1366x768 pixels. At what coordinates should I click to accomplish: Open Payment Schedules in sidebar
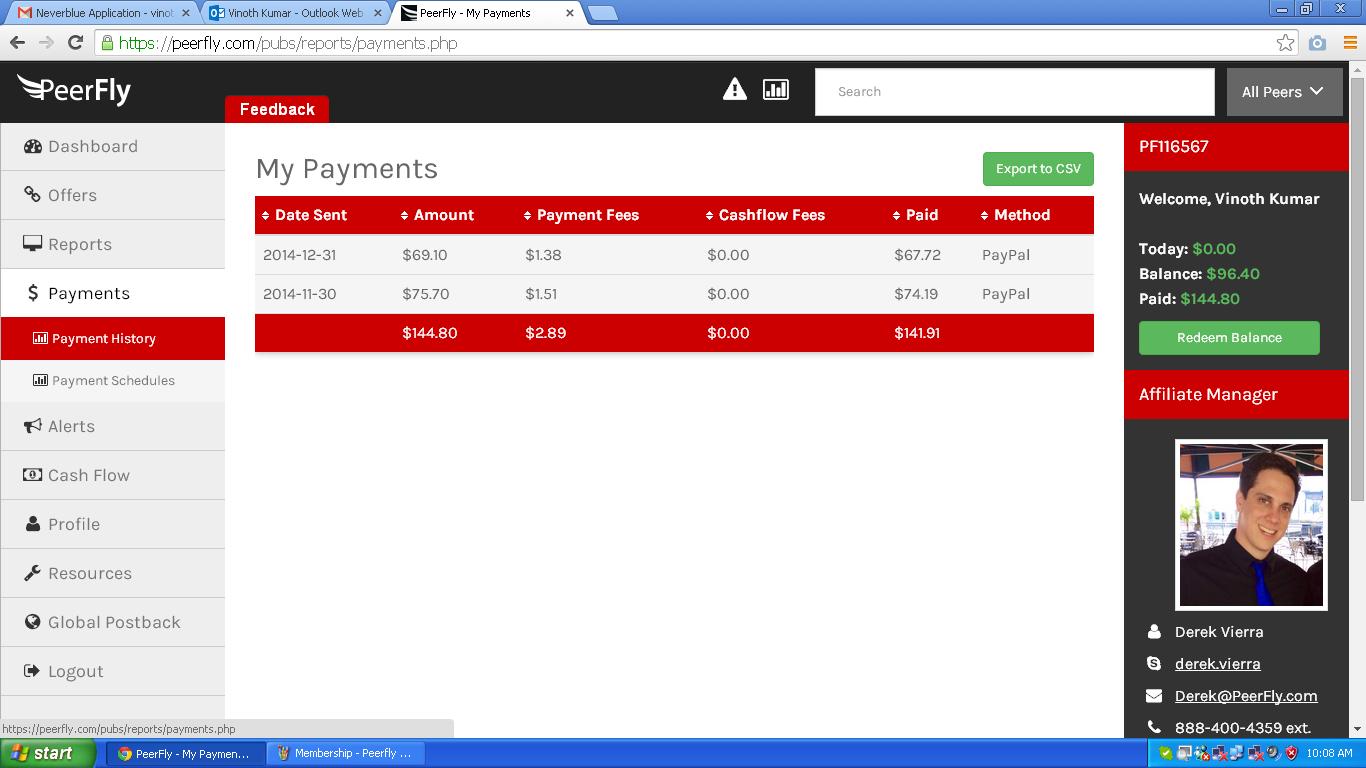coord(113,381)
